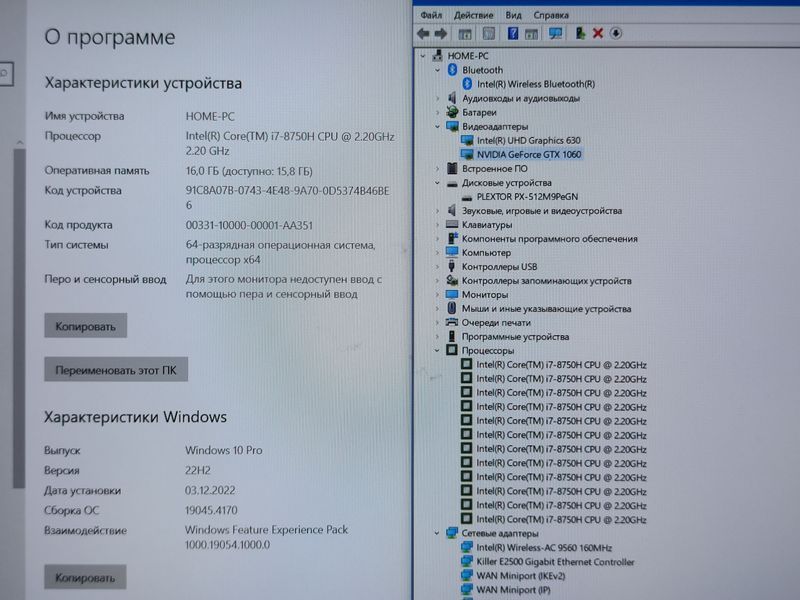Open the Действие menu
Image resolution: width=800 pixels, height=600 pixels.
tap(473, 15)
